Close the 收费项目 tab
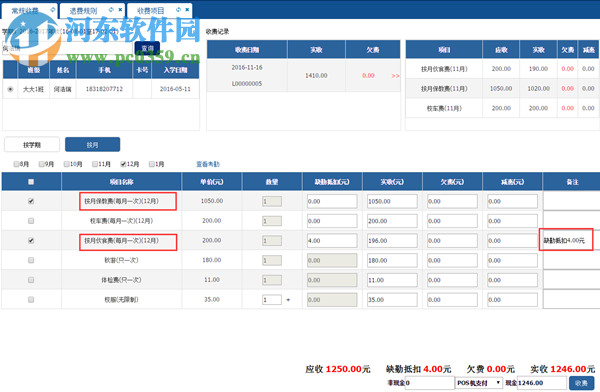 (x=187, y=10)
